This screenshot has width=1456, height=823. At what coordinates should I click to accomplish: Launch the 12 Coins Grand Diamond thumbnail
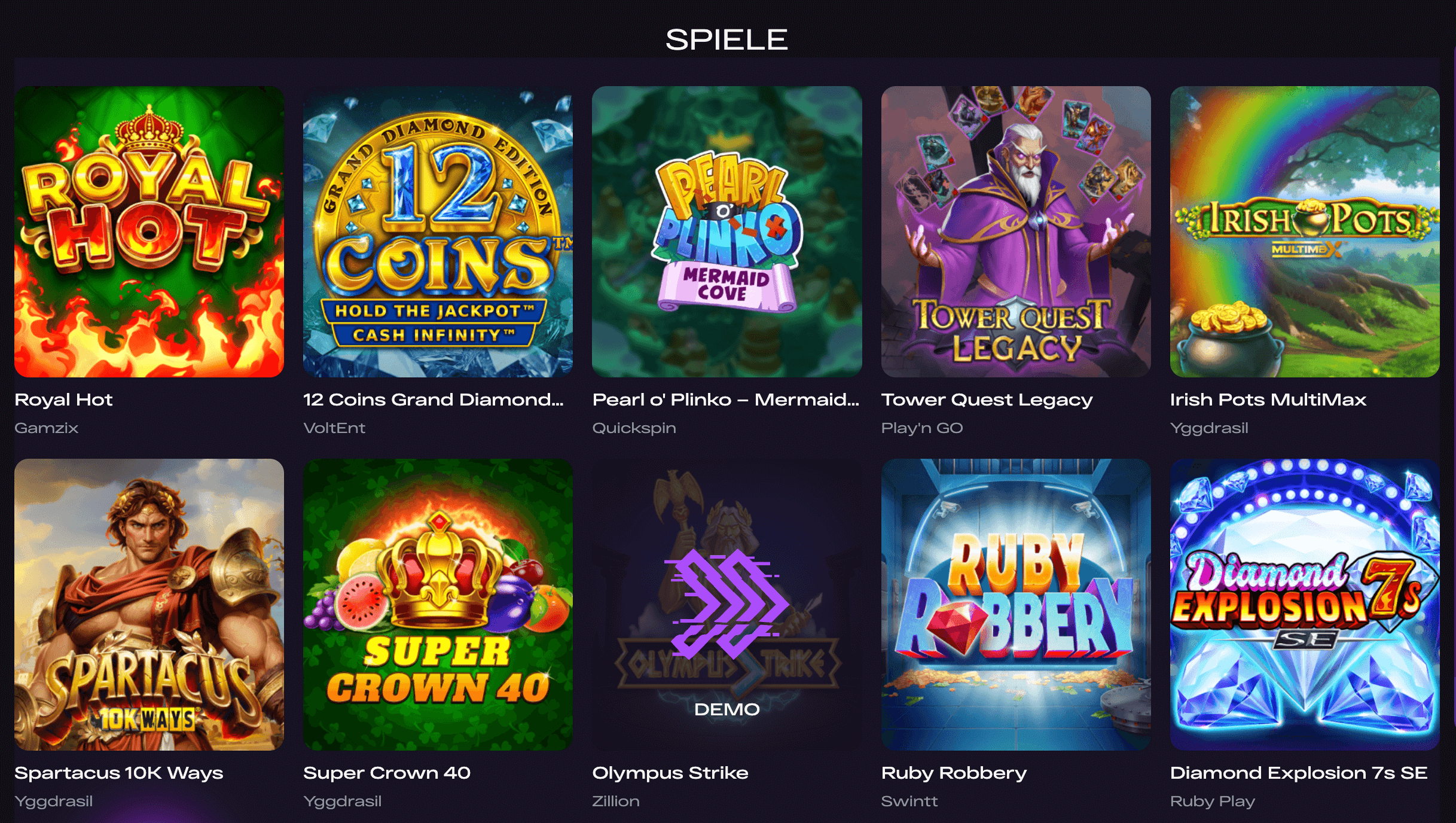[x=438, y=231]
